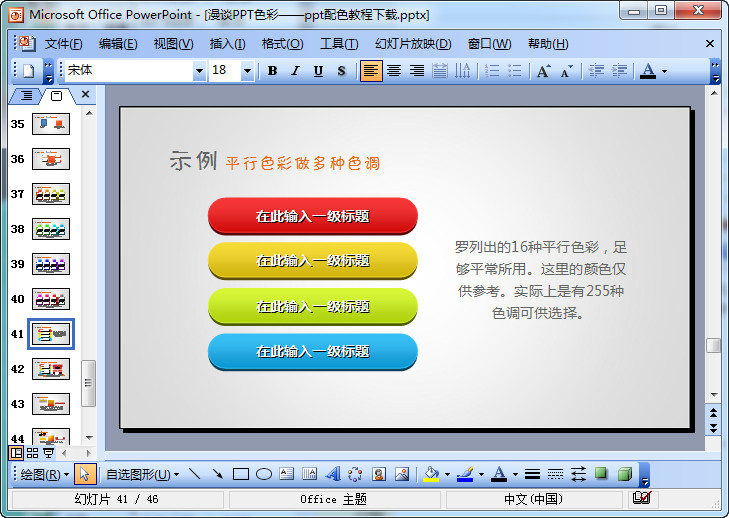Open 插入(I) menu
Image resolution: width=729 pixels, height=518 pixels.
227,44
